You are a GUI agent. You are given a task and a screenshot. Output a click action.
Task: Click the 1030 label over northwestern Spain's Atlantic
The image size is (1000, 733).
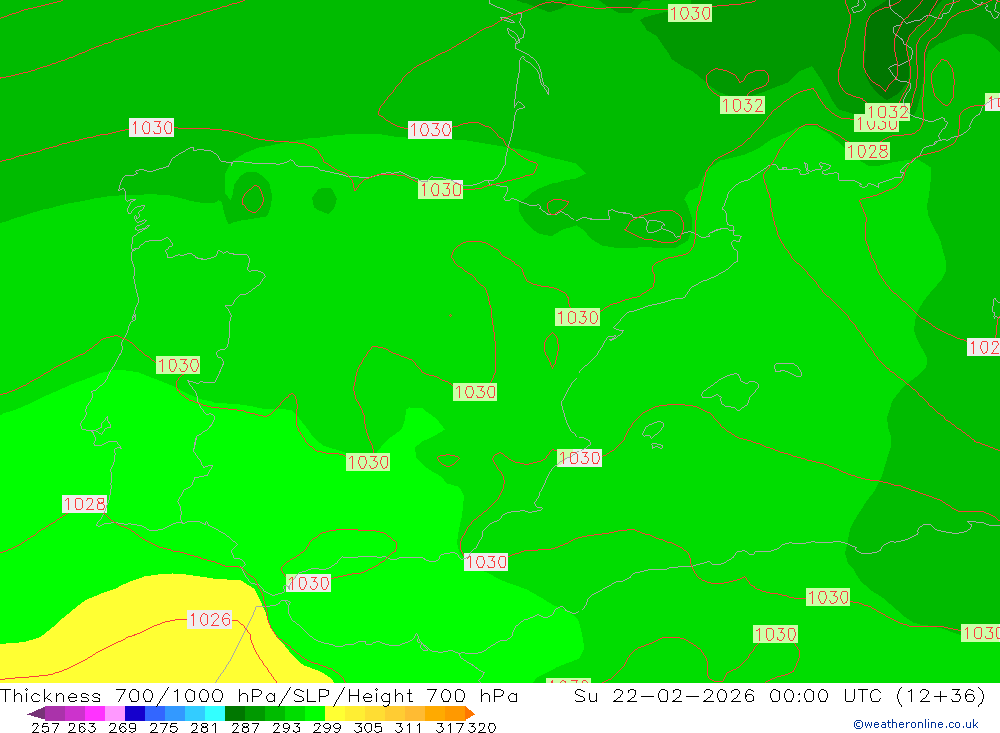pyautogui.click(x=151, y=128)
